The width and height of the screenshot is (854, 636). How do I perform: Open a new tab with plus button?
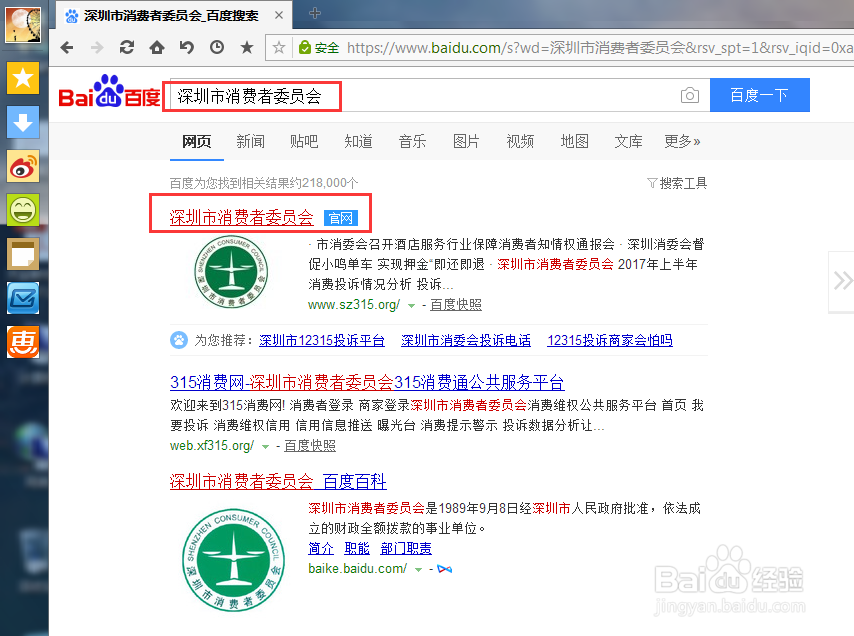click(x=314, y=13)
